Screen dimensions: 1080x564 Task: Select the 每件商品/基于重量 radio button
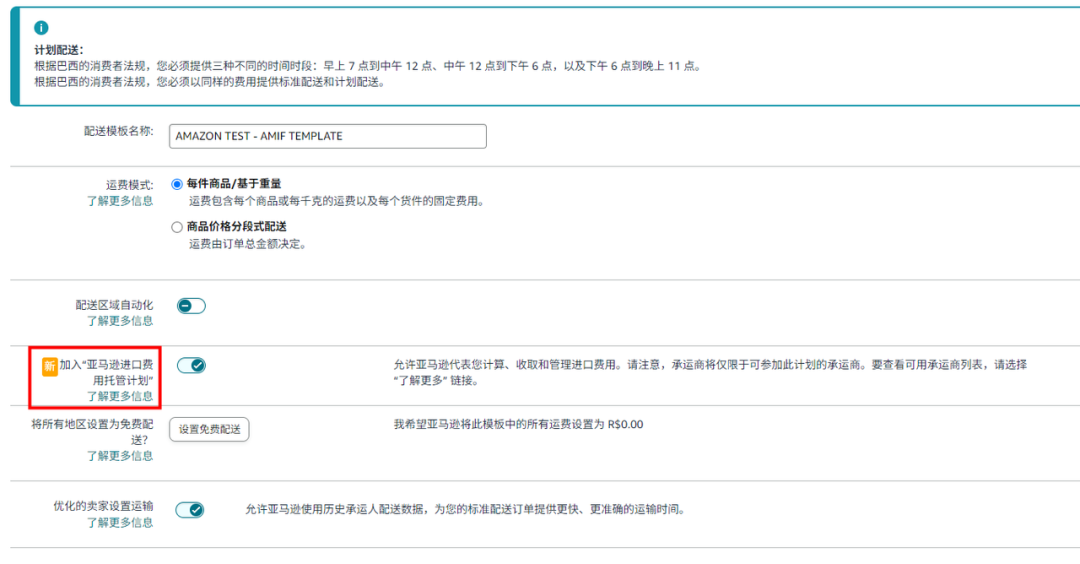pos(177,184)
